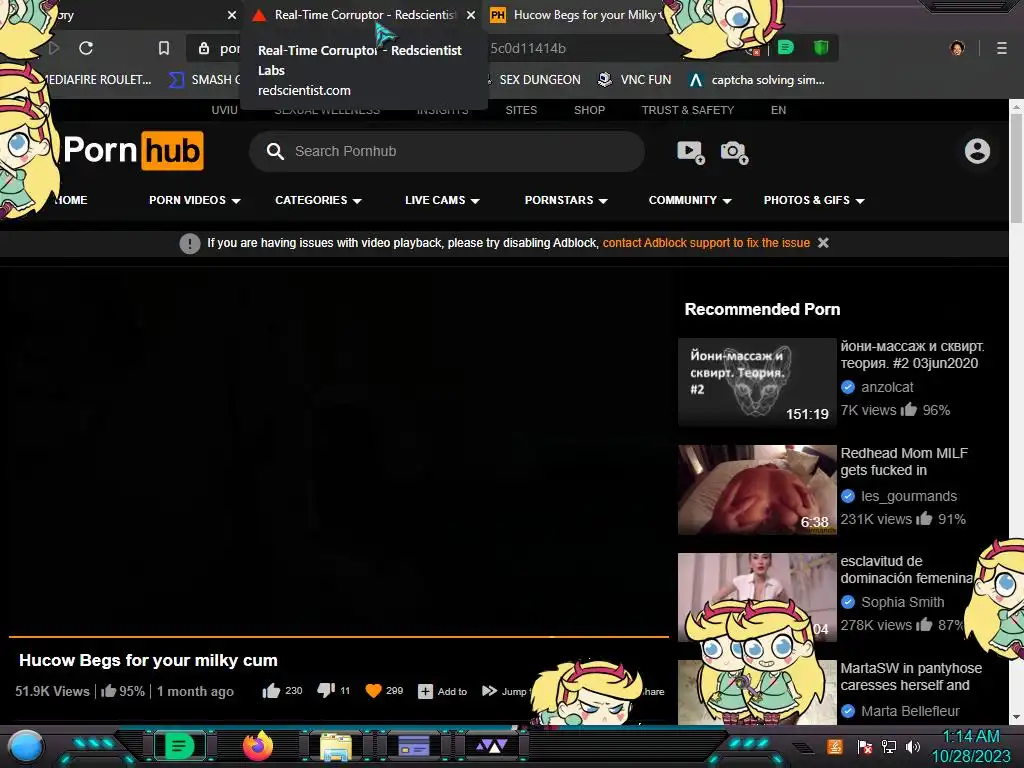The image size is (1024, 768).
Task: Click the green chat-bubble extension icon
Action: pos(786,47)
